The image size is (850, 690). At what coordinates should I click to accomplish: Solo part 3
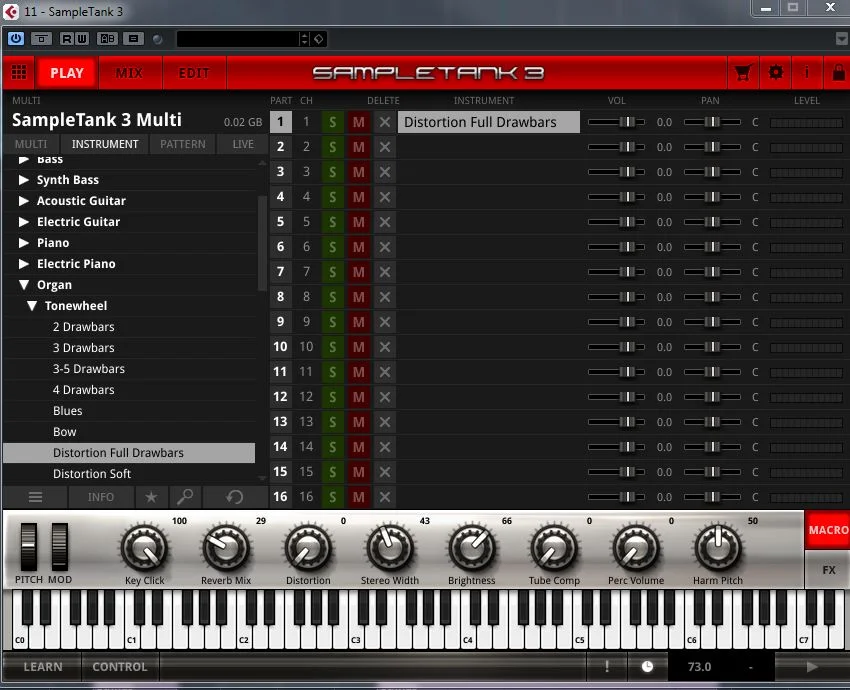332,172
